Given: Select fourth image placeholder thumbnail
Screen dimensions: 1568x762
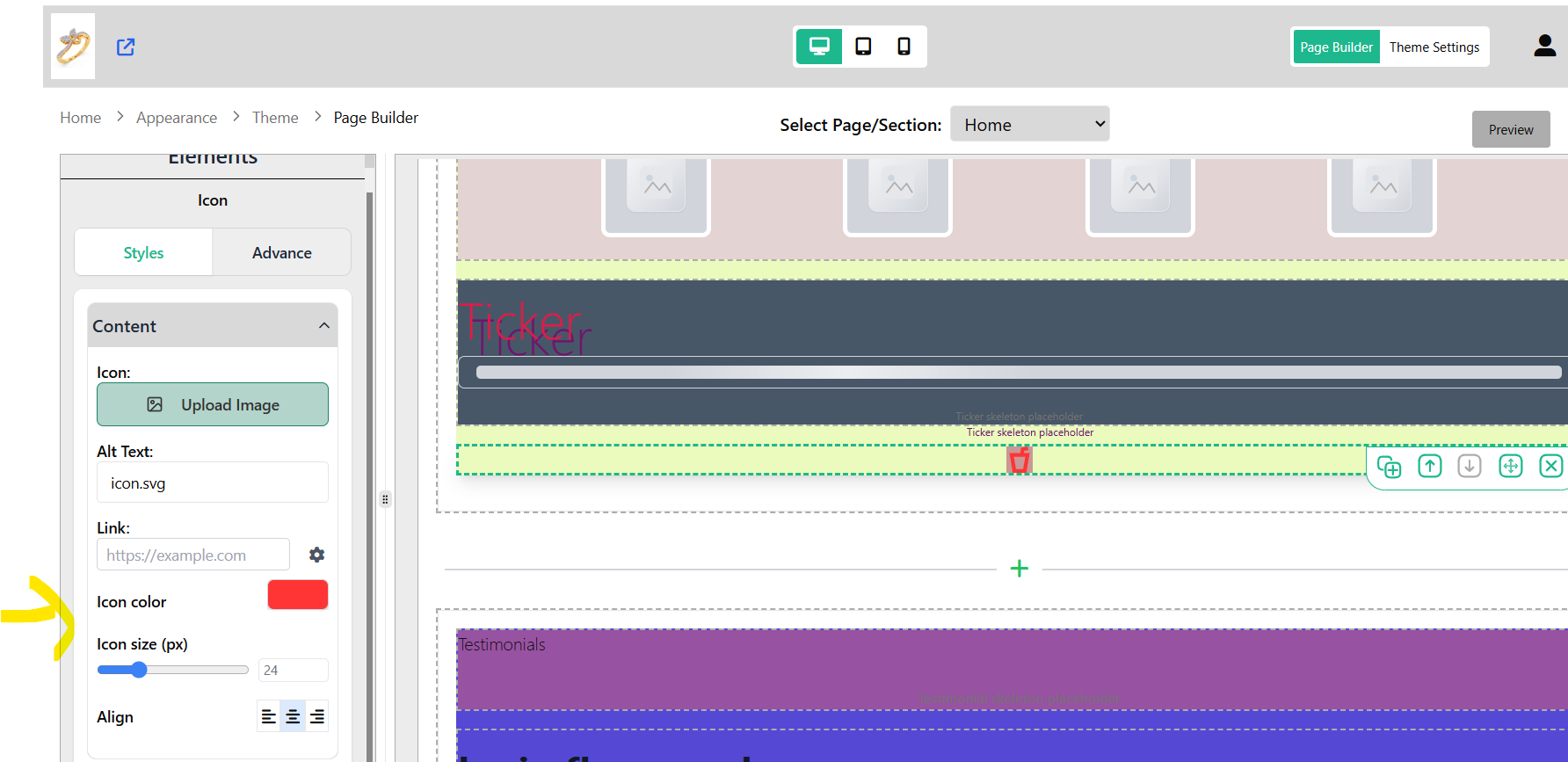Looking at the screenshot, I should pyautogui.click(x=1382, y=196).
